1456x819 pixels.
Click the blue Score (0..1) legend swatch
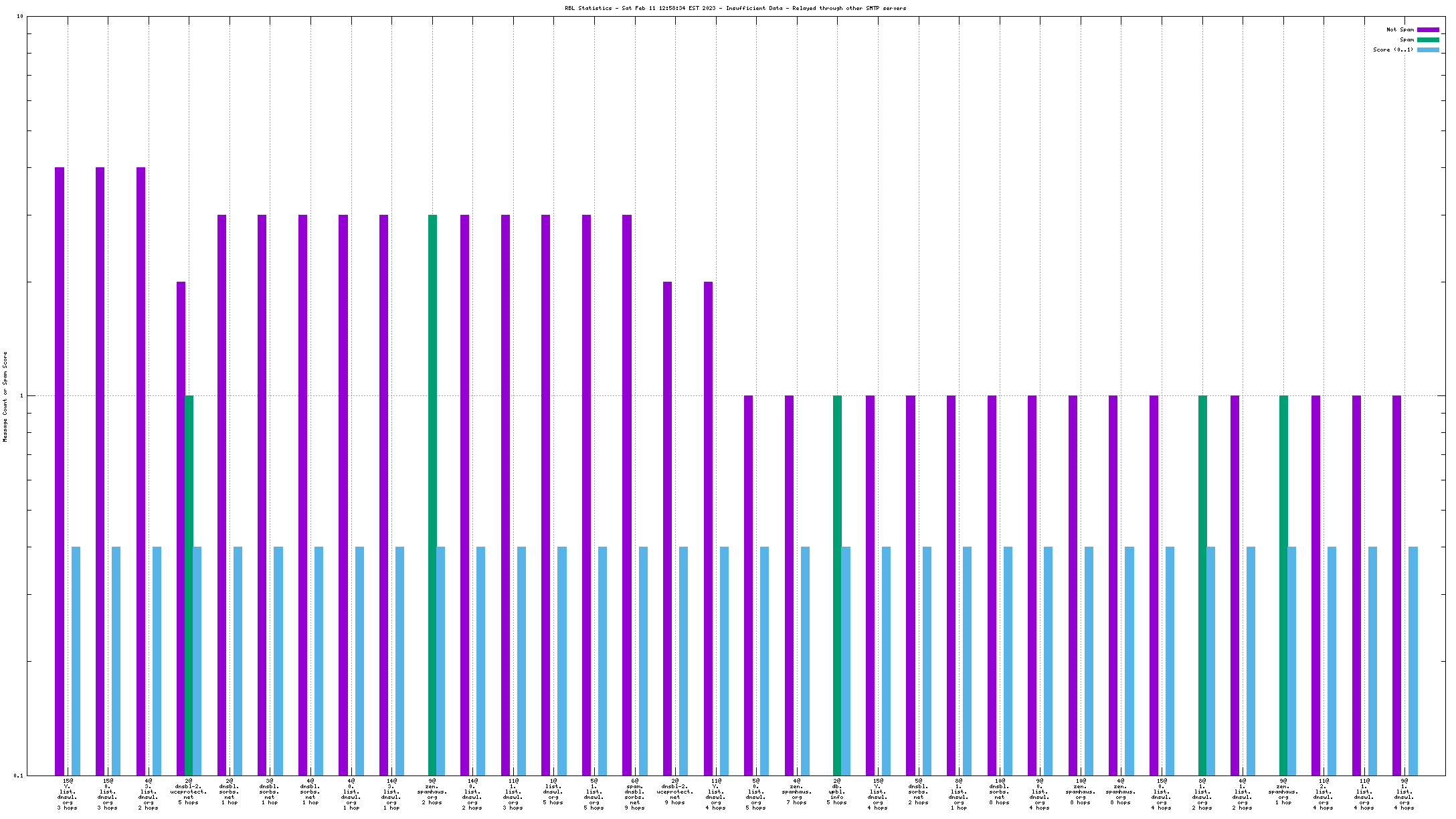tap(1428, 50)
